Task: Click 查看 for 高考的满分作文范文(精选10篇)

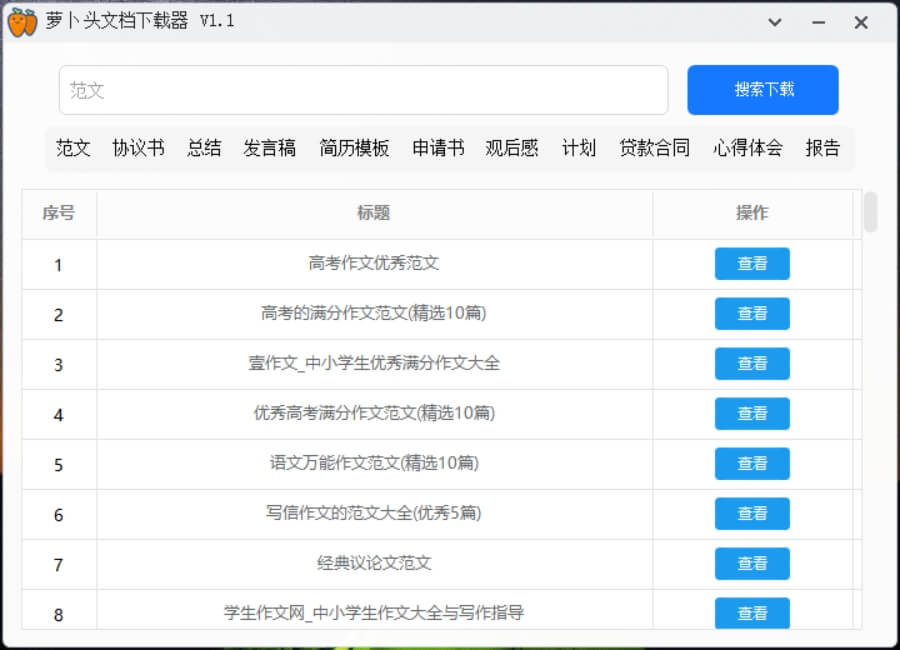Action: [752, 314]
